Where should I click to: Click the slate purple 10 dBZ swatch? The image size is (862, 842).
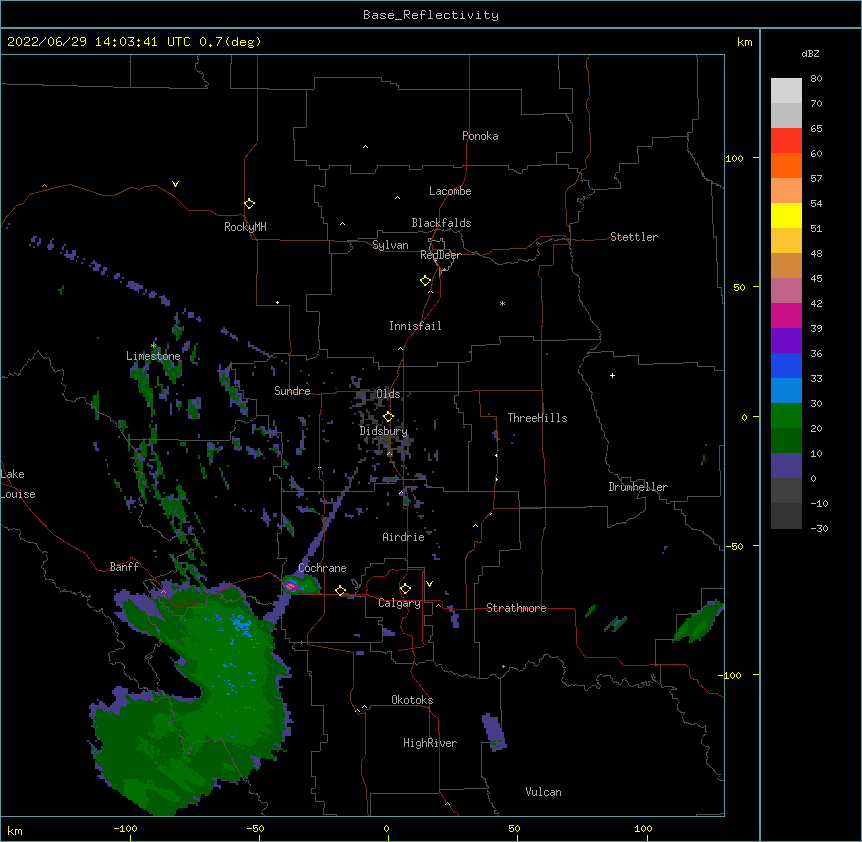(786, 466)
